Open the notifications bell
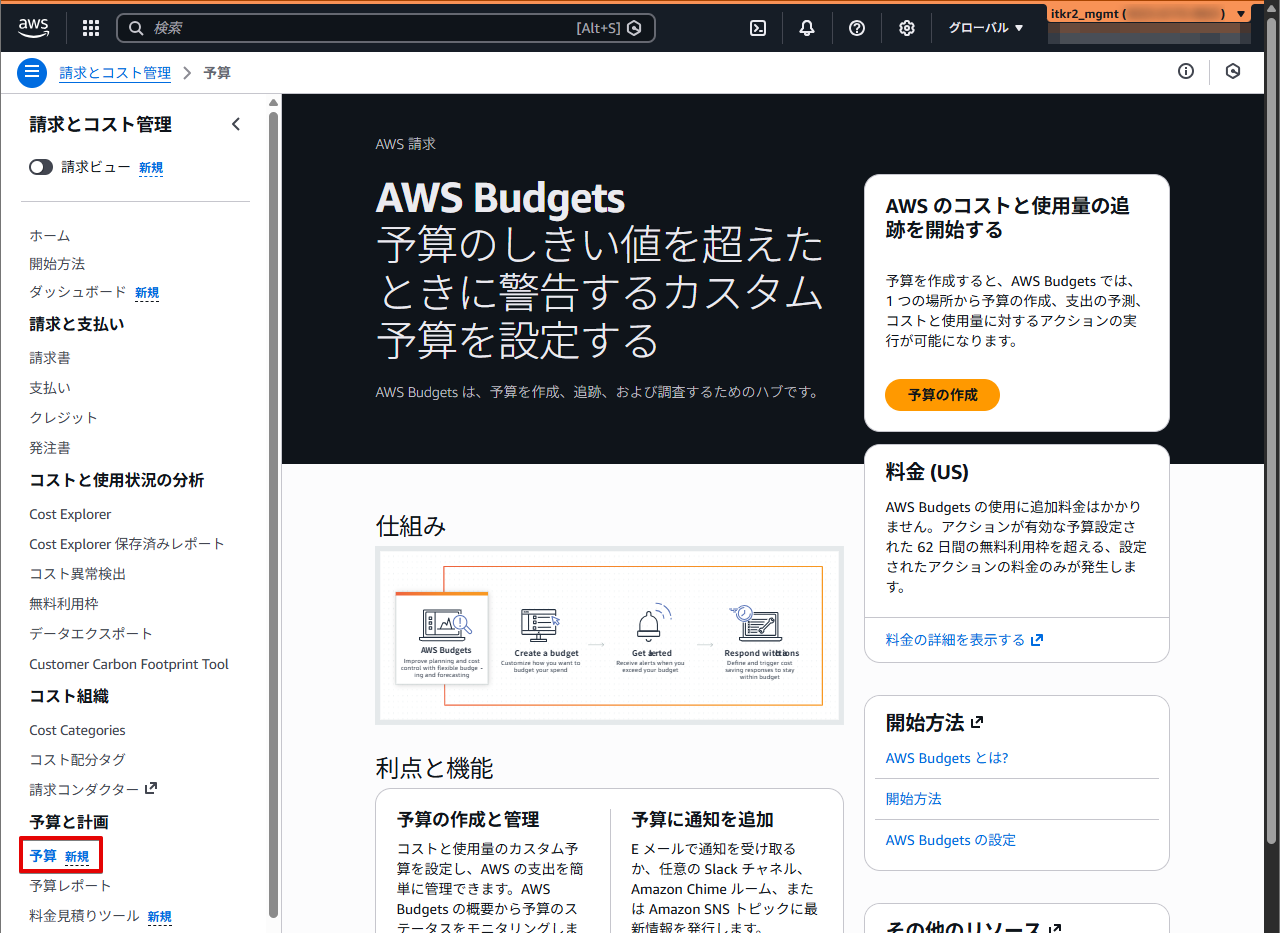Screen dimensions: 1280x933 click(x=807, y=28)
